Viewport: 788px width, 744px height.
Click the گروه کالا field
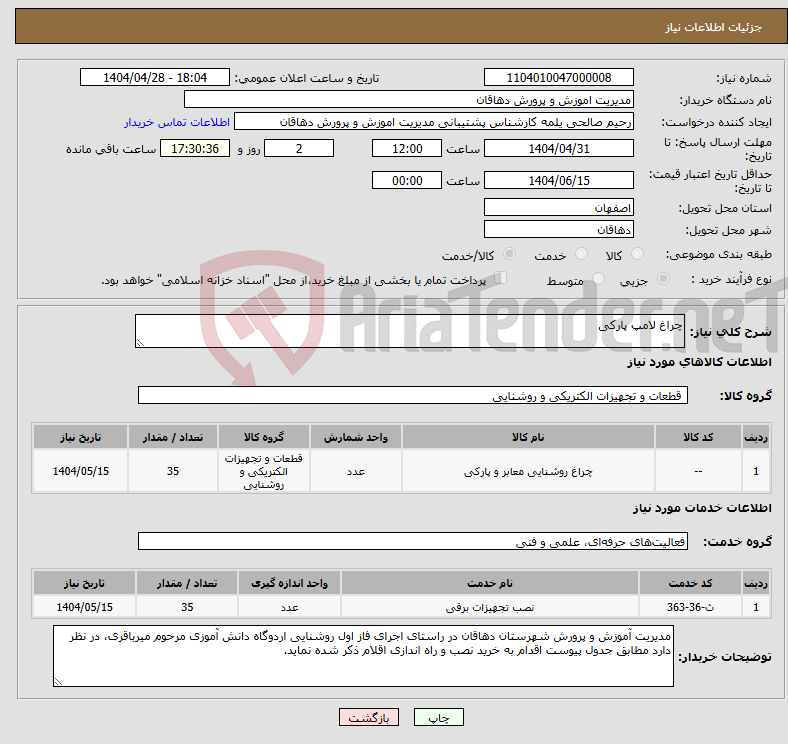(x=413, y=395)
